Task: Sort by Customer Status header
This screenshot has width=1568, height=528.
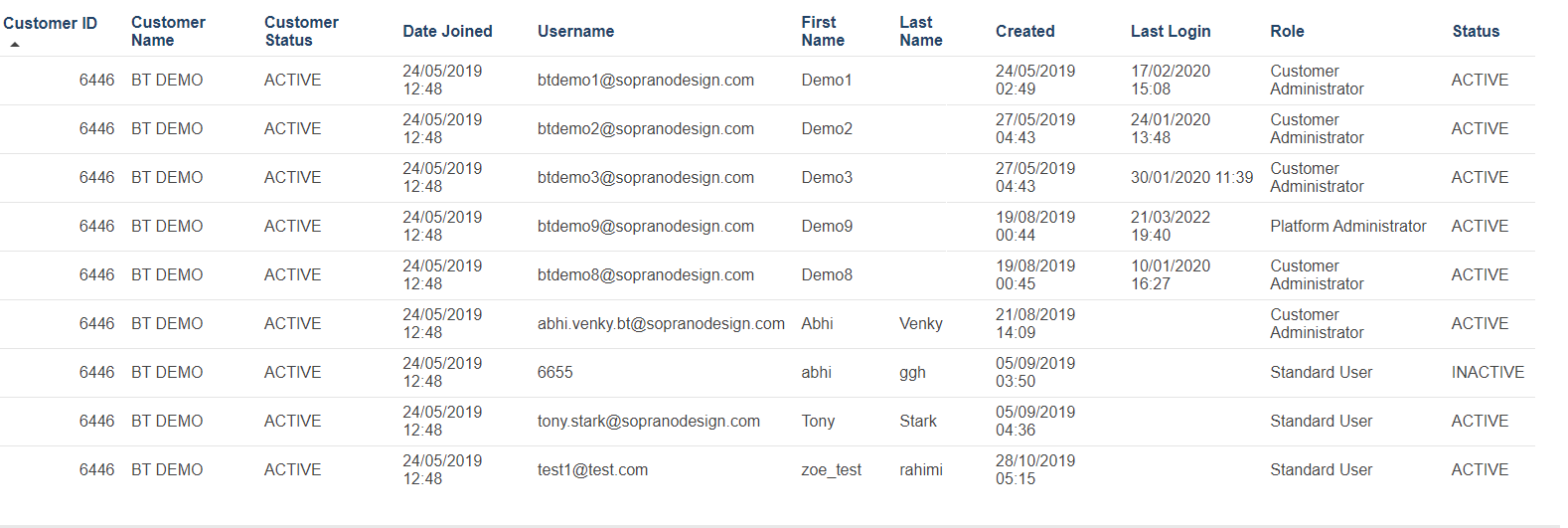Action: click(x=301, y=31)
